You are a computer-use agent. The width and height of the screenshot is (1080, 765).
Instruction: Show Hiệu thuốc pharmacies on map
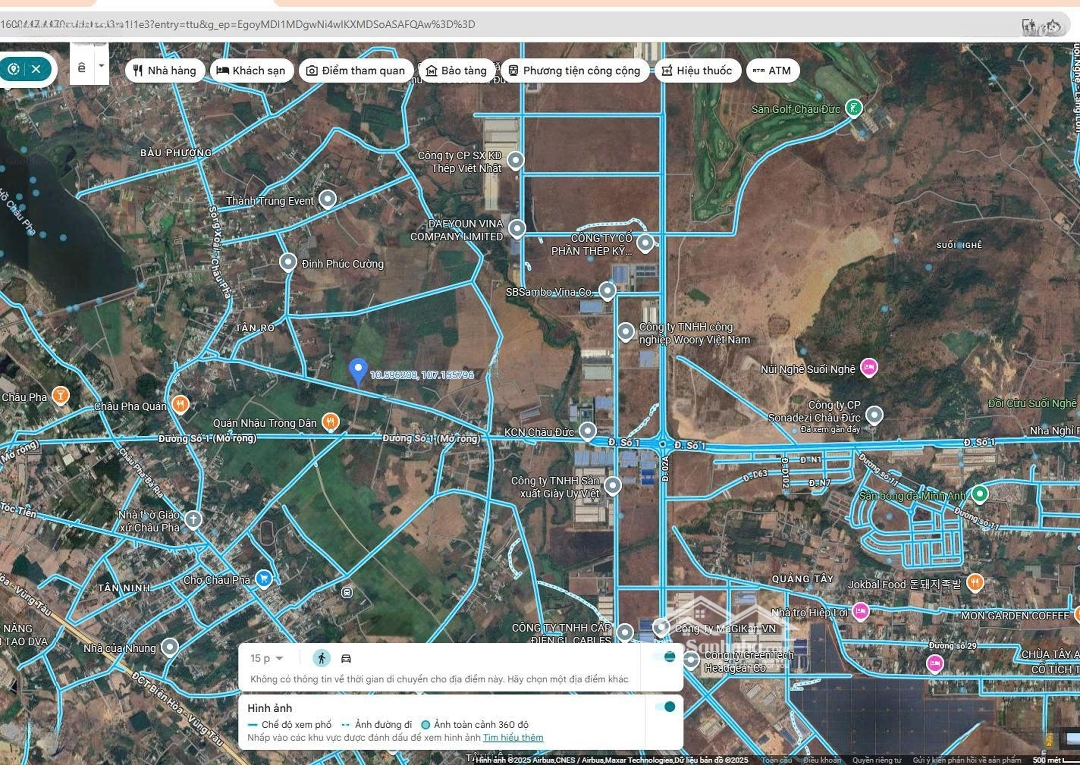(697, 70)
